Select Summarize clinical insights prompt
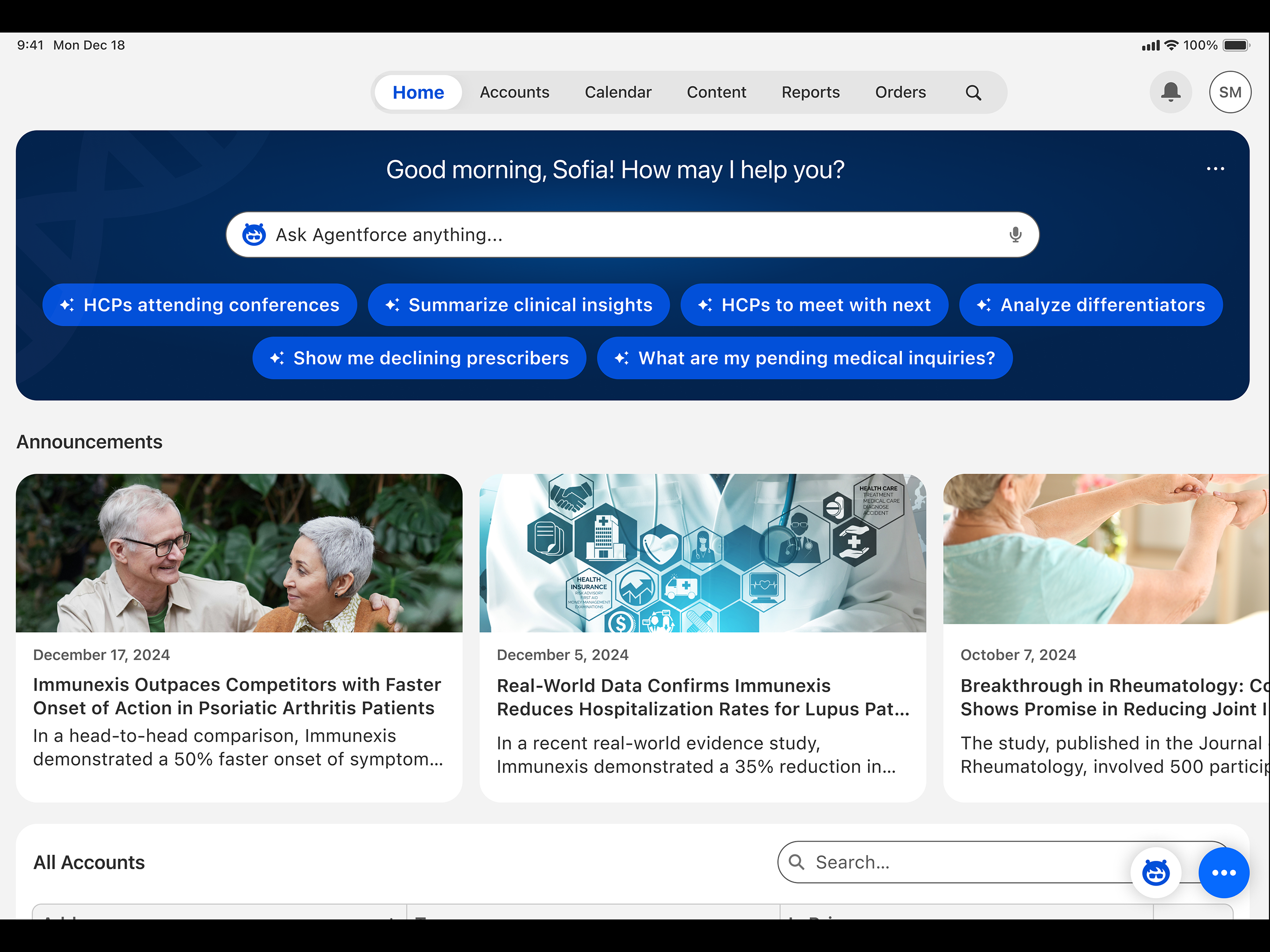The height and width of the screenshot is (952, 1270). pos(518,305)
